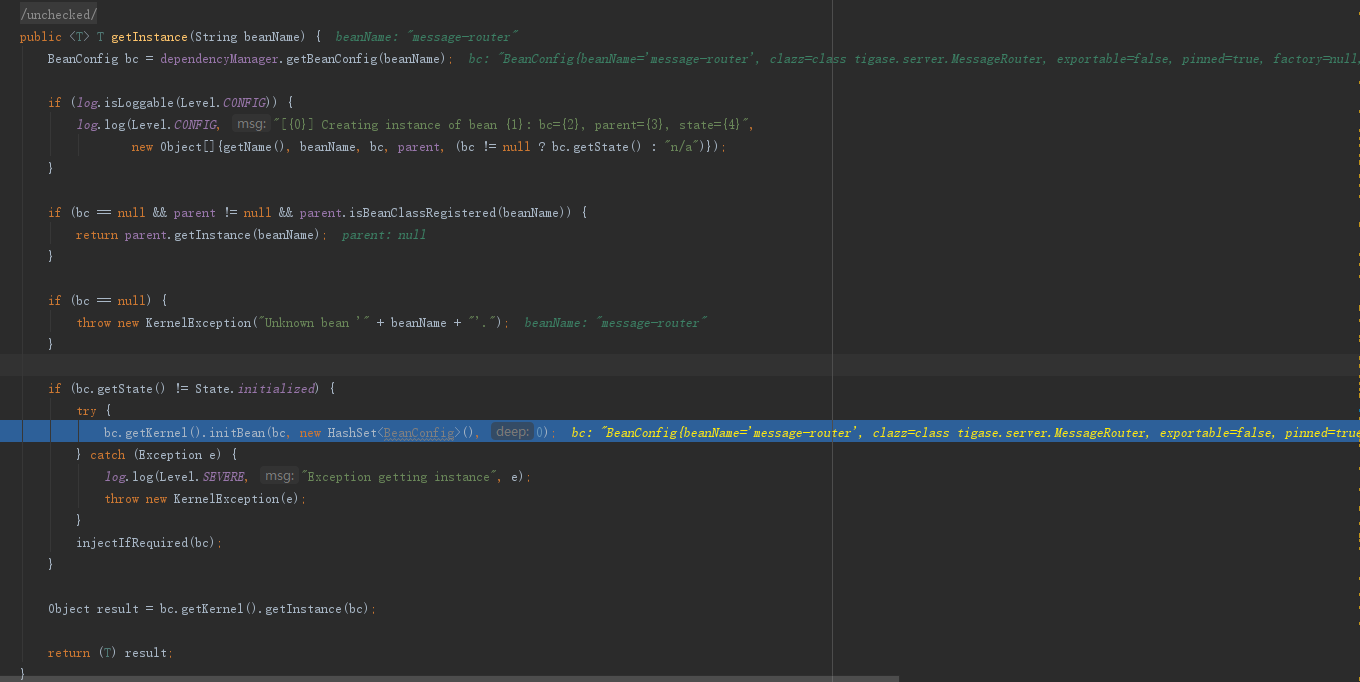
Task: Expand the folded /unchecked/ annotation
Action: [x=59, y=14]
